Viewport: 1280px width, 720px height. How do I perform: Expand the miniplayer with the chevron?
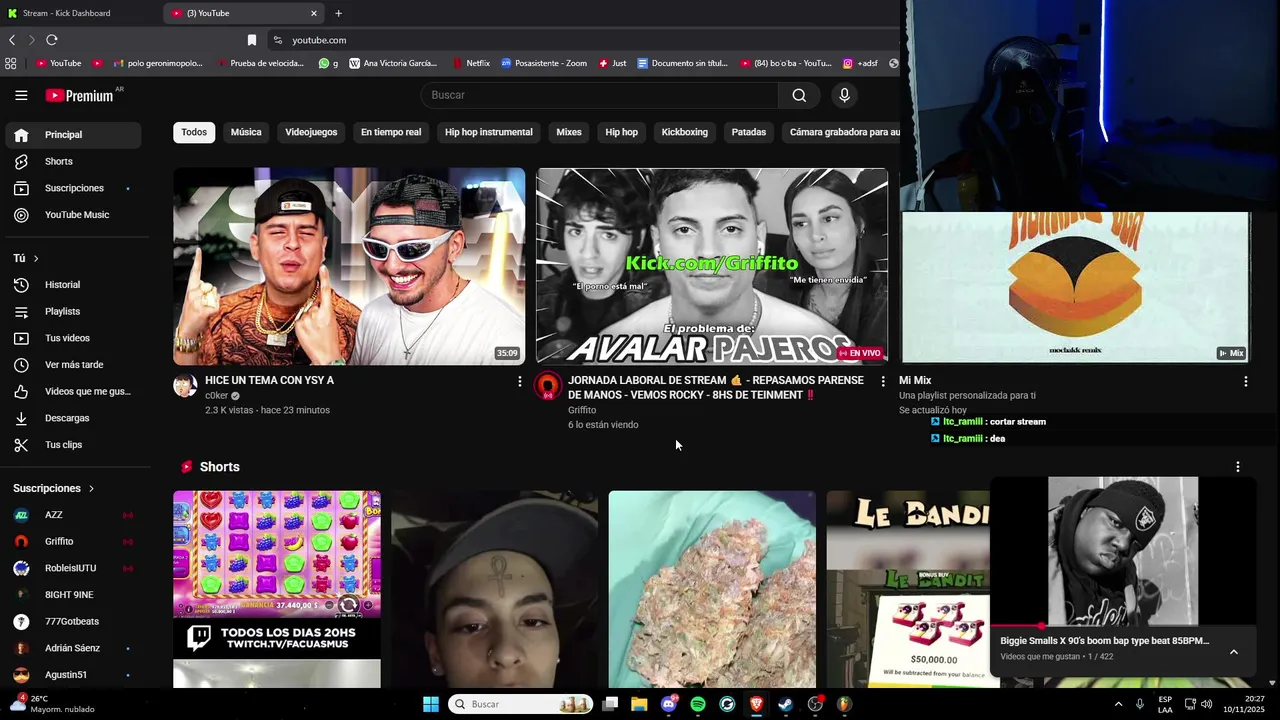[x=1233, y=652]
